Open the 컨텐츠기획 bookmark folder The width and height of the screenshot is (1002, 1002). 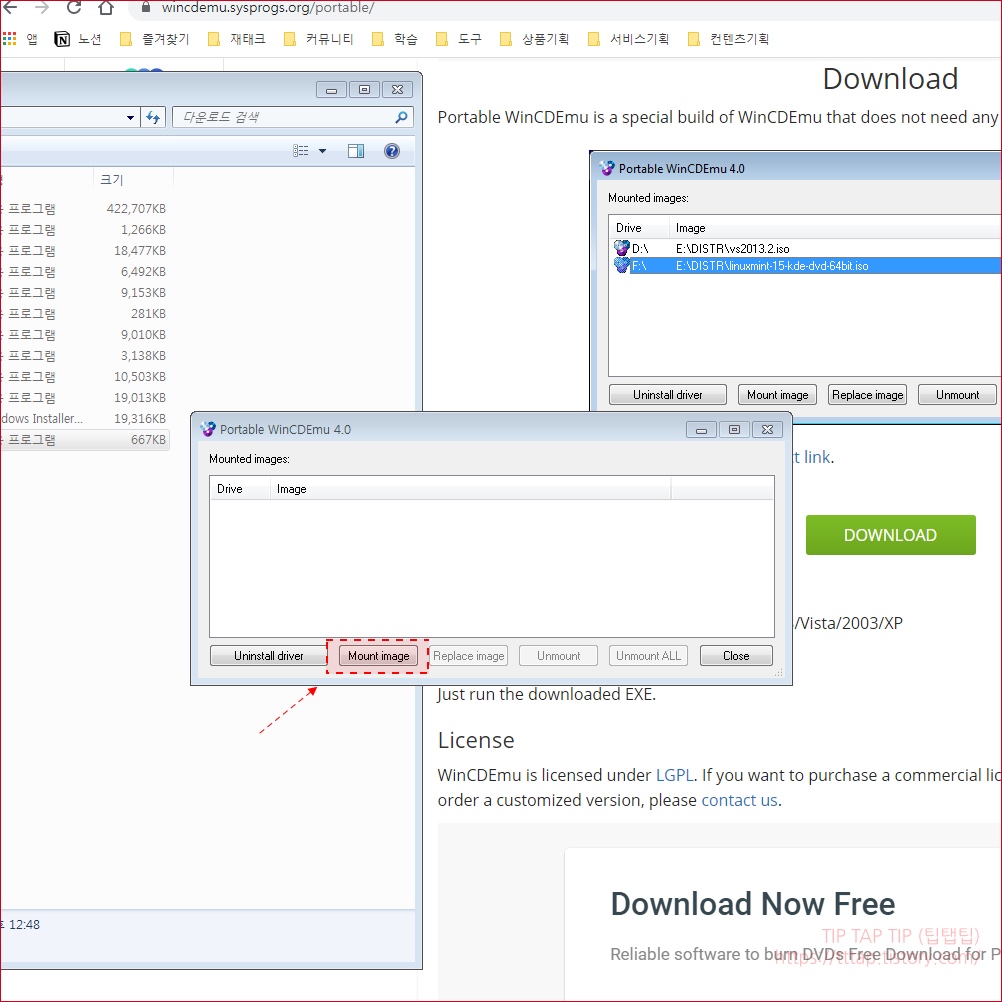point(728,39)
